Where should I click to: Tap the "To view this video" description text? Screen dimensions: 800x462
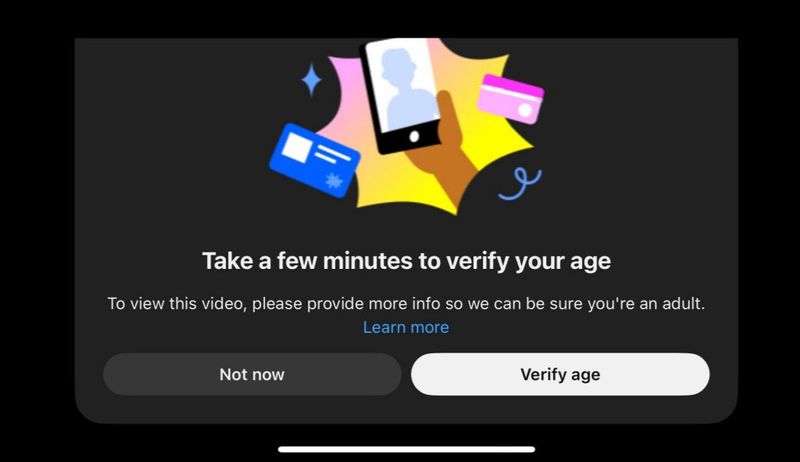[x=406, y=304]
